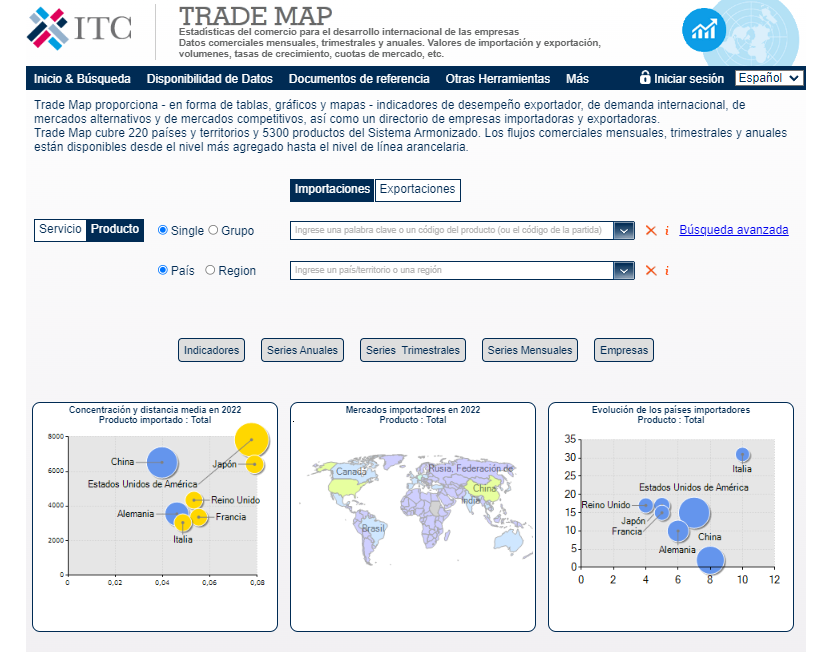Switch to Servicio toggle

pos(60,230)
